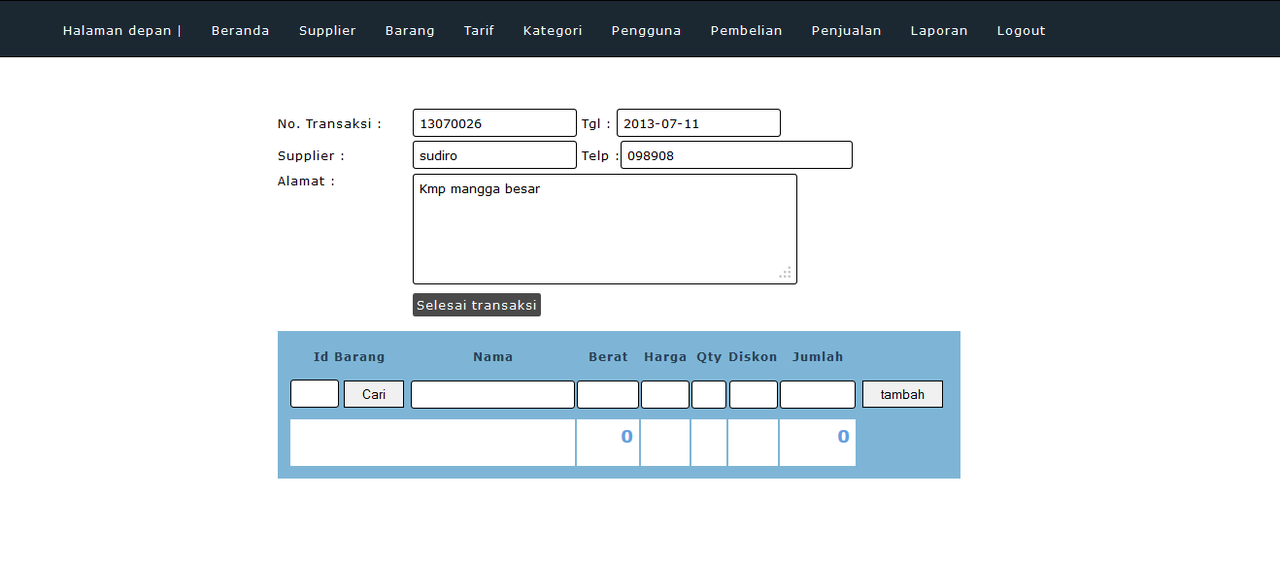Click the Cari search button

(374, 394)
